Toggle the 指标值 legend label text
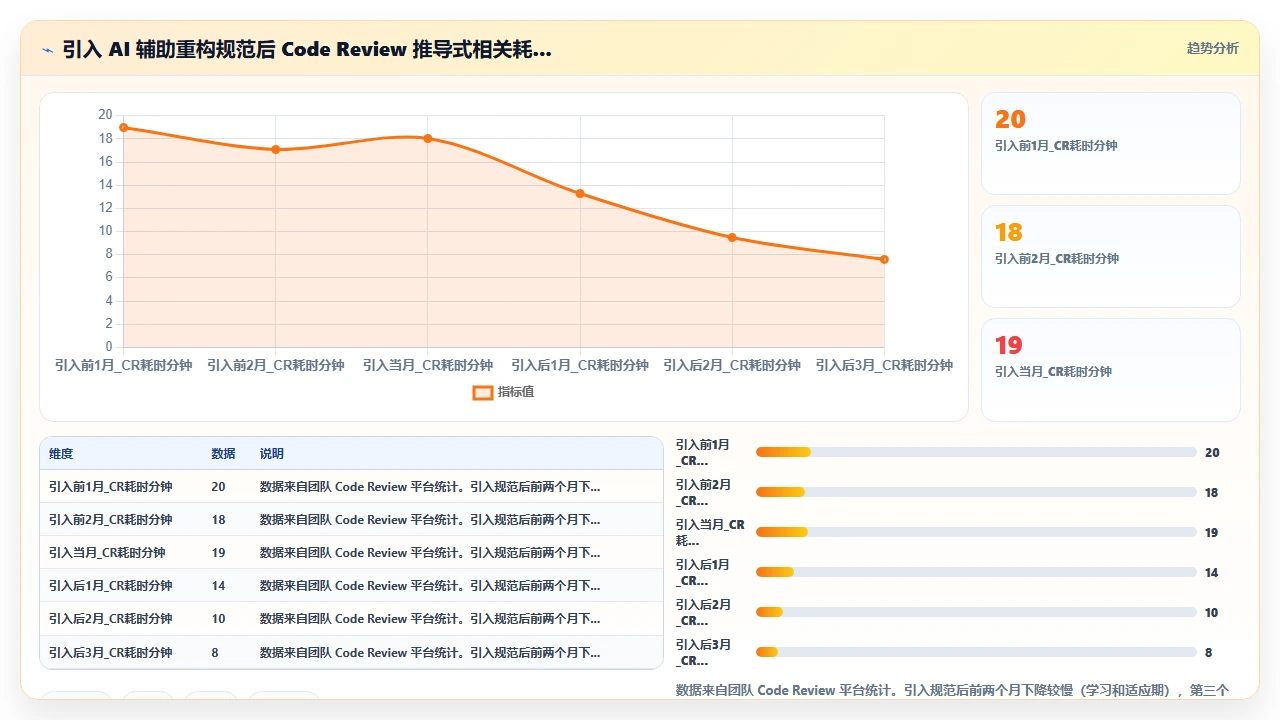 tap(516, 392)
